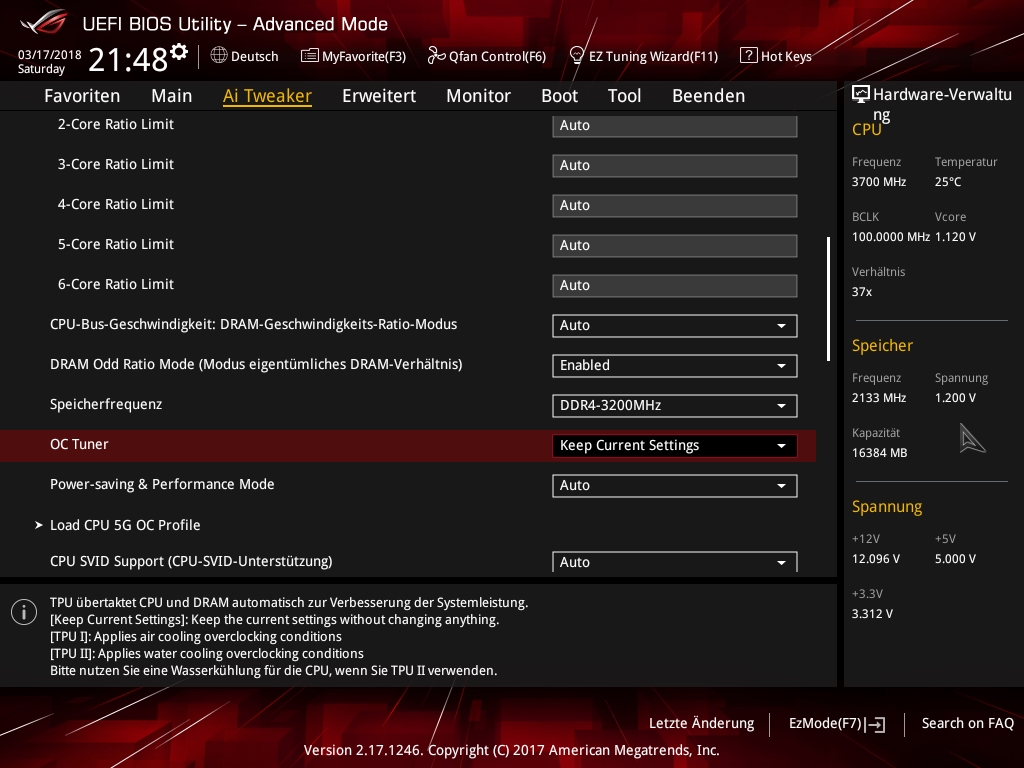Open the Erweitert tab

coord(379,96)
